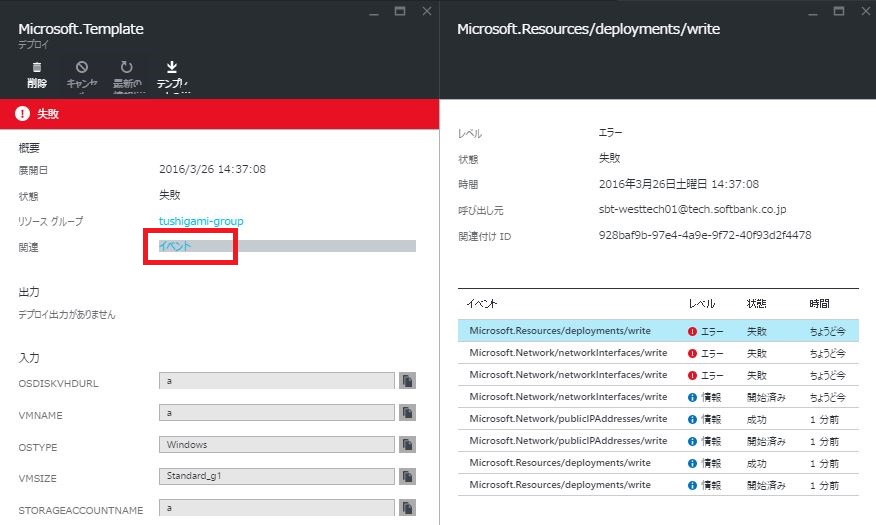This screenshot has height=525, width=876.
Task: Click the OSTYPE field showing Windows
Action: pos(277,445)
